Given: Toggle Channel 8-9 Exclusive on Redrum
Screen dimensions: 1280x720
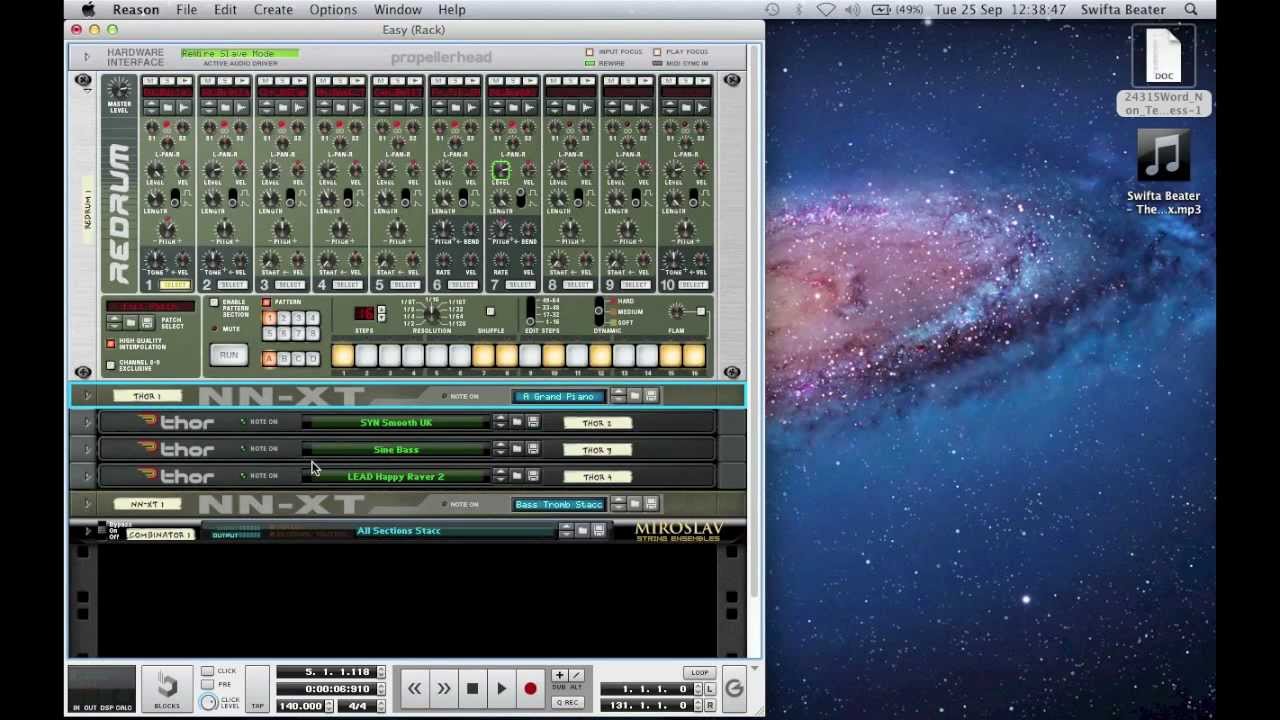Looking at the screenshot, I should tap(111, 365).
